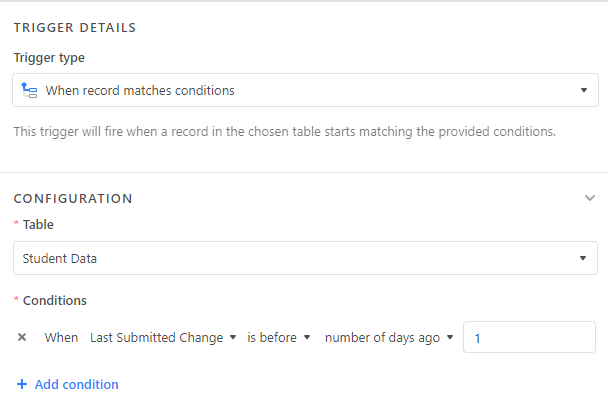Open the Trigger type dropdown arrow
The width and height of the screenshot is (608, 414).
click(584, 90)
